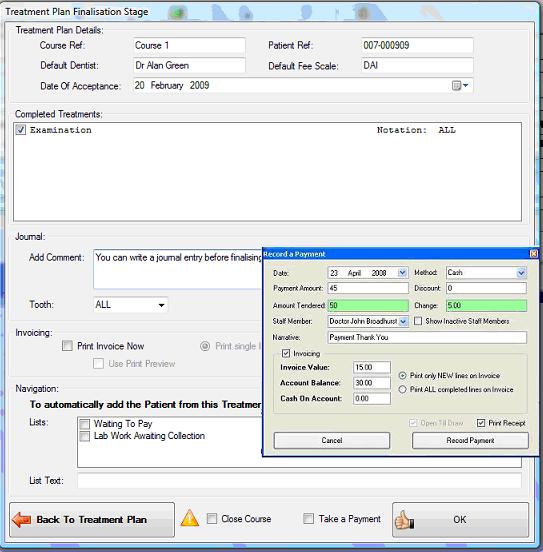Click the Amount Tendered field
The width and height of the screenshot is (543, 552).
(368, 305)
